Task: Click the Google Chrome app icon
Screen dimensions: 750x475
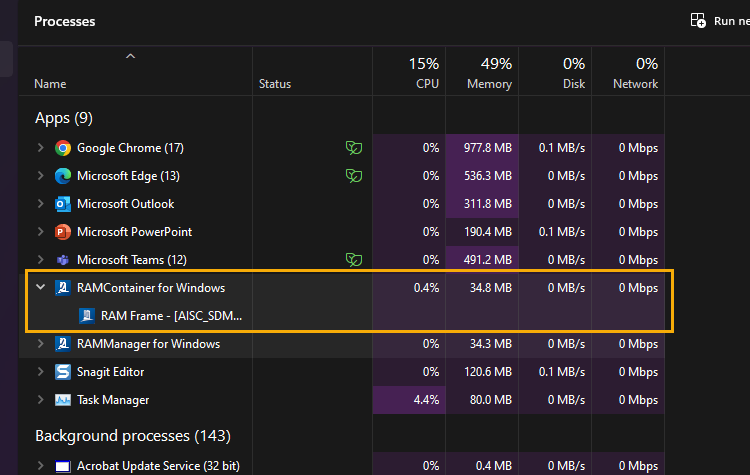Action: 63,148
